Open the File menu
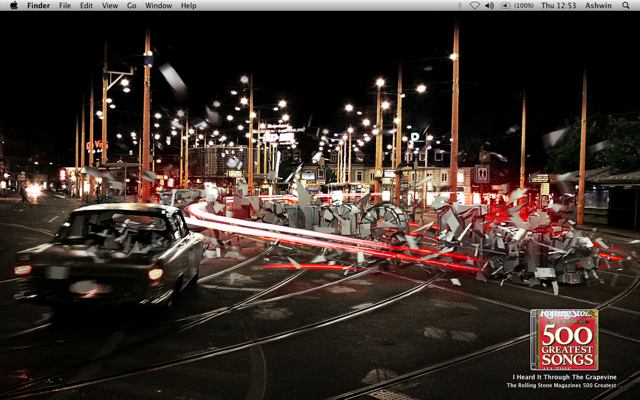The image size is (640, 400). coord(65,6)
